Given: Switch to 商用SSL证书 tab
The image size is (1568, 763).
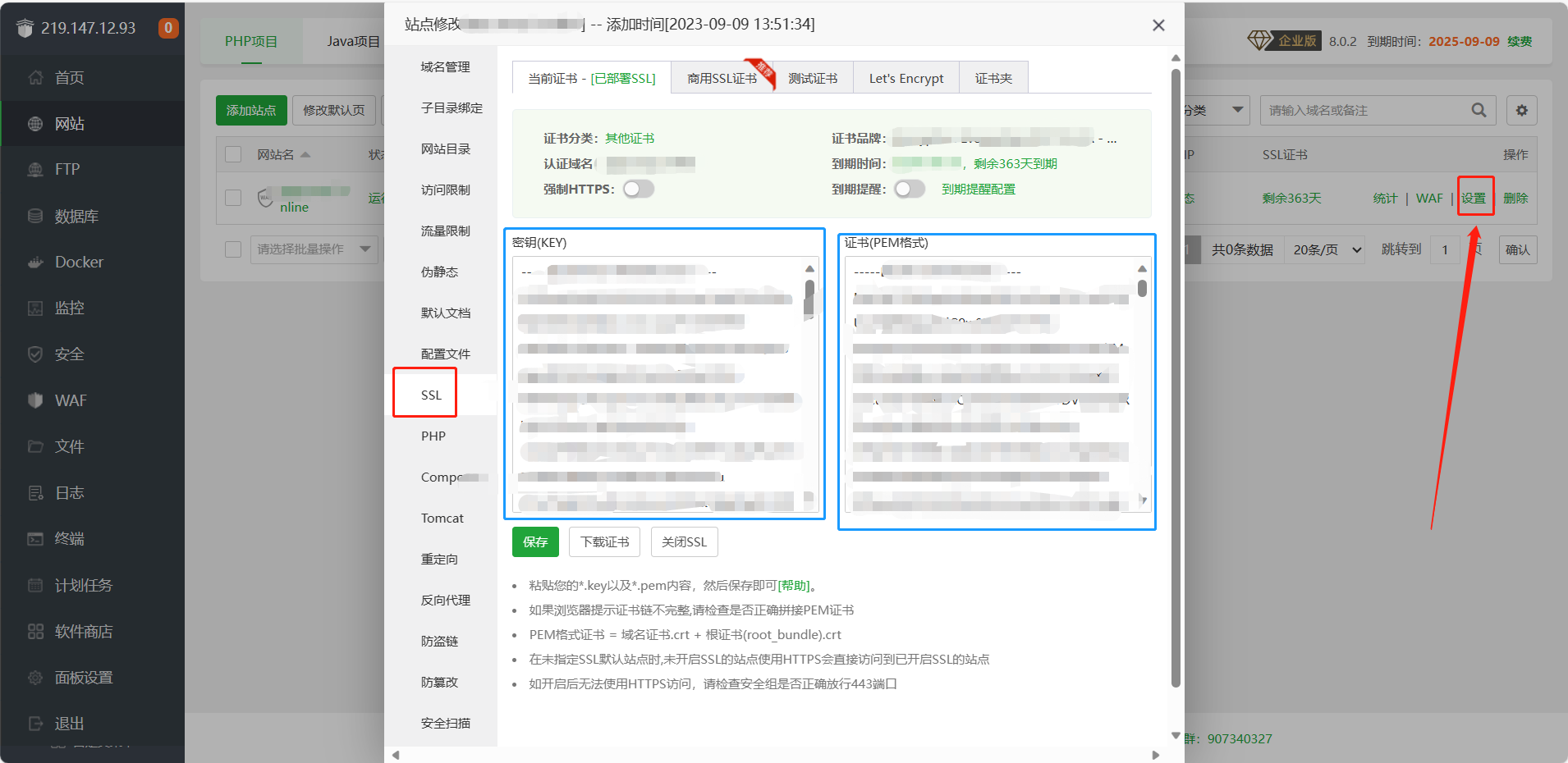Looking at the screenshot, I should [x=722, y=78].
